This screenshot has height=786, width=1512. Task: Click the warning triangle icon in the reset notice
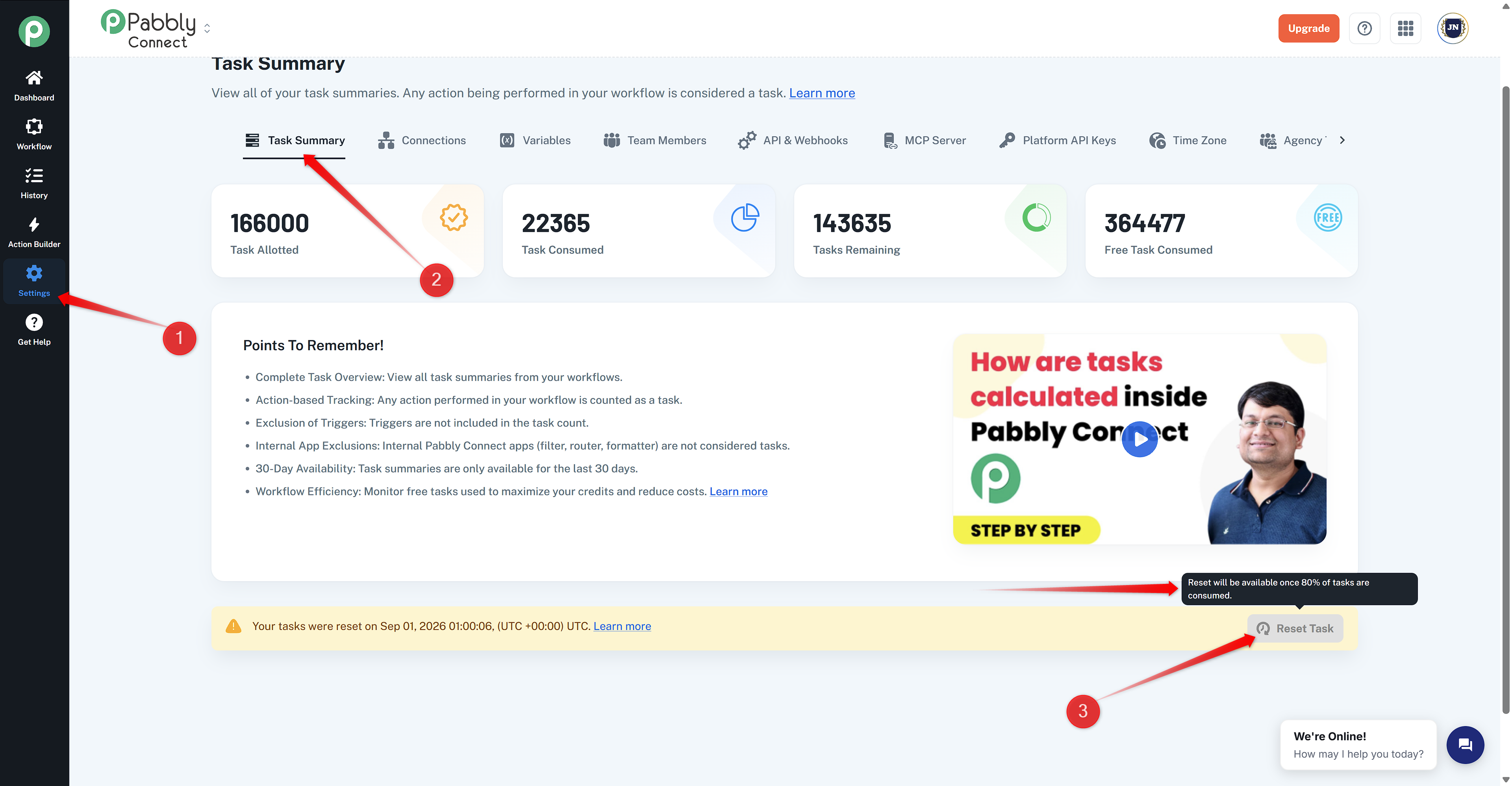[233, 626]
